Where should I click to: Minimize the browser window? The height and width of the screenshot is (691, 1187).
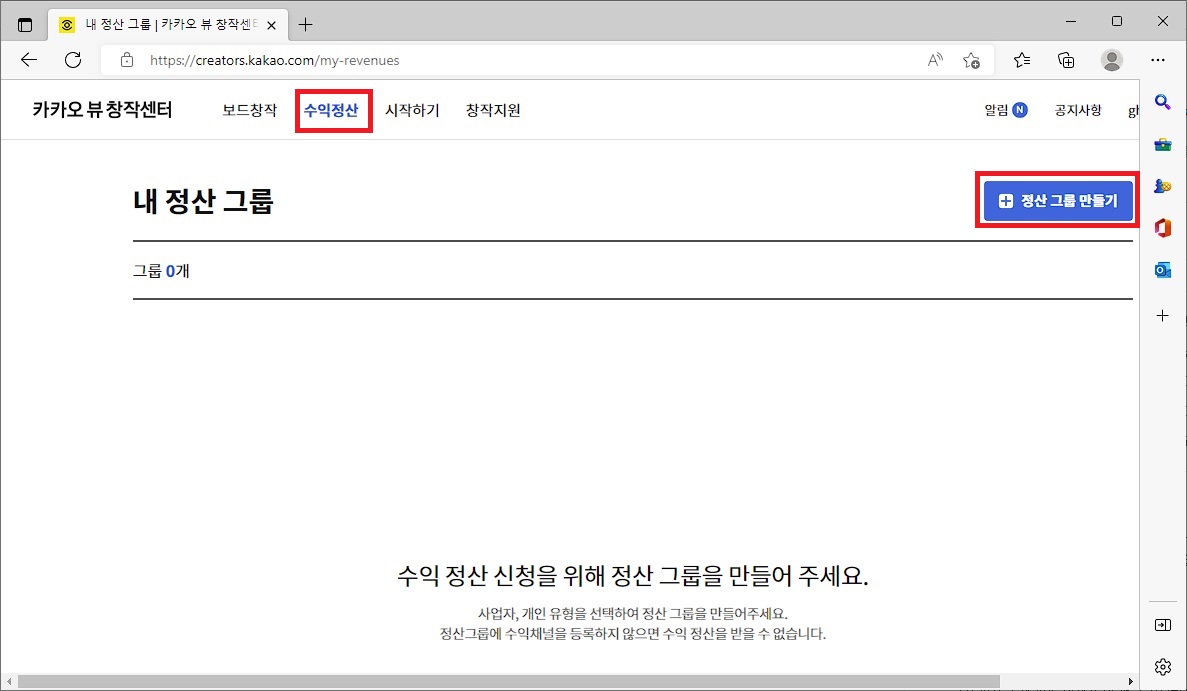coord(1070,21)
